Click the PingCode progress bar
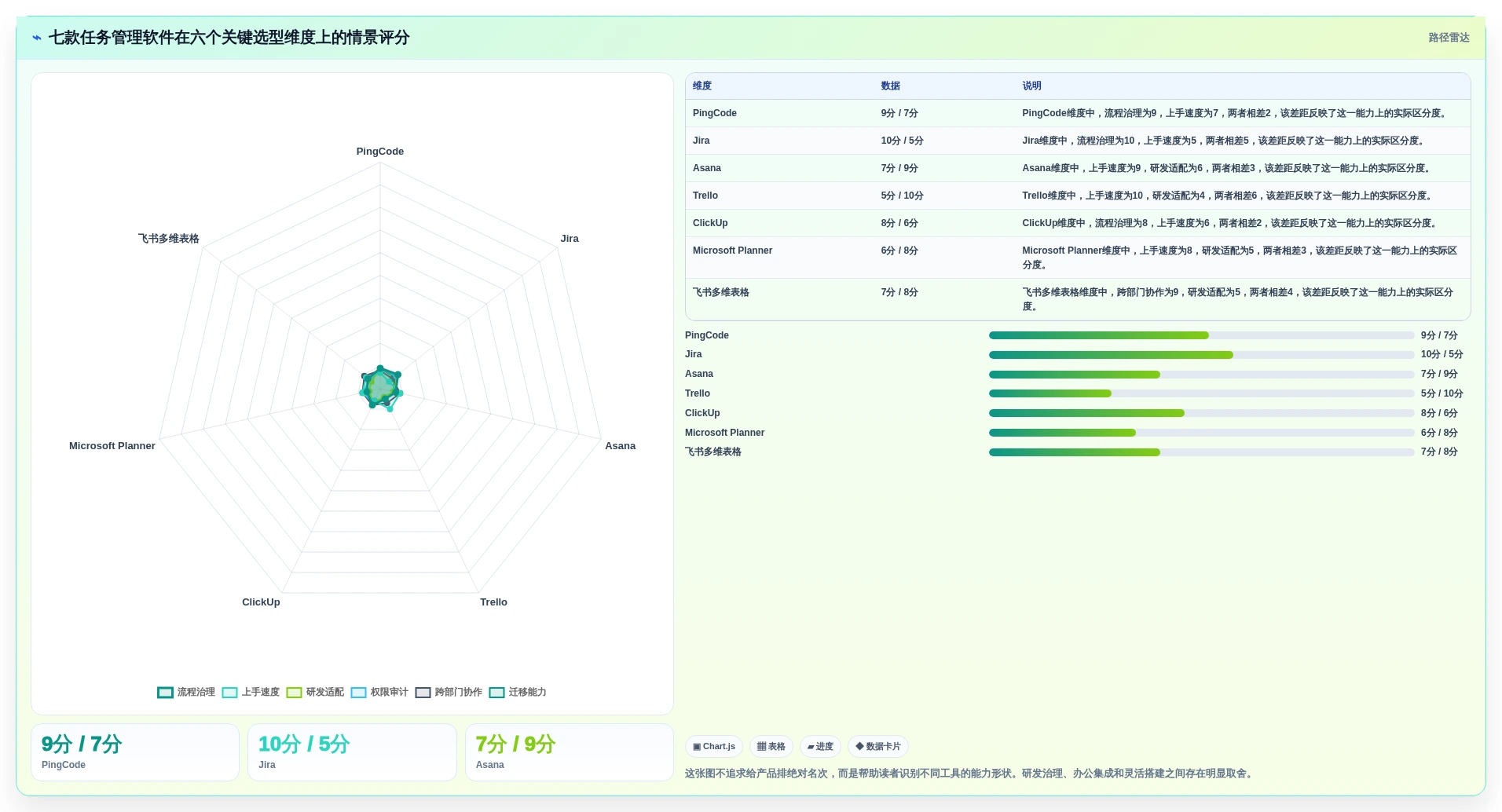Image resolution: width=1502 pixels, height=812 pixels. coord(1201,335)
